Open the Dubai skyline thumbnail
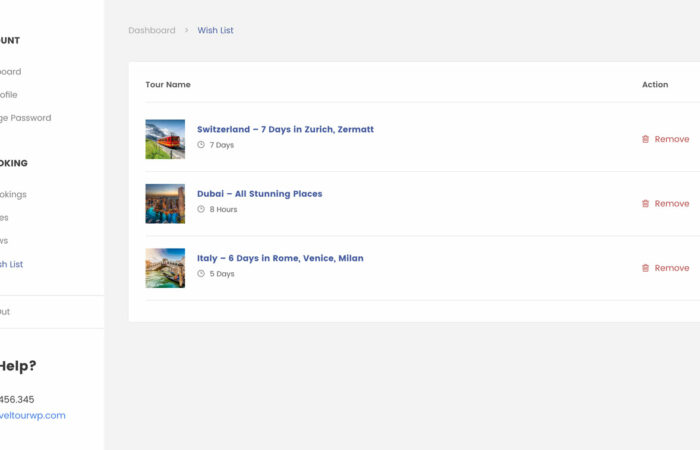Viewport: 700px width, 450px height. [x=165, y=203]
